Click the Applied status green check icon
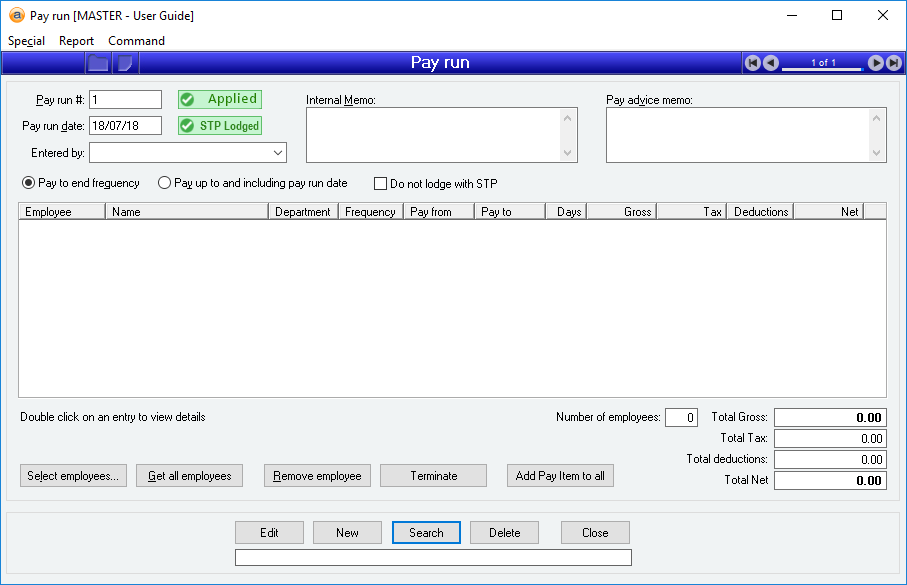 [x=187, y=100]
